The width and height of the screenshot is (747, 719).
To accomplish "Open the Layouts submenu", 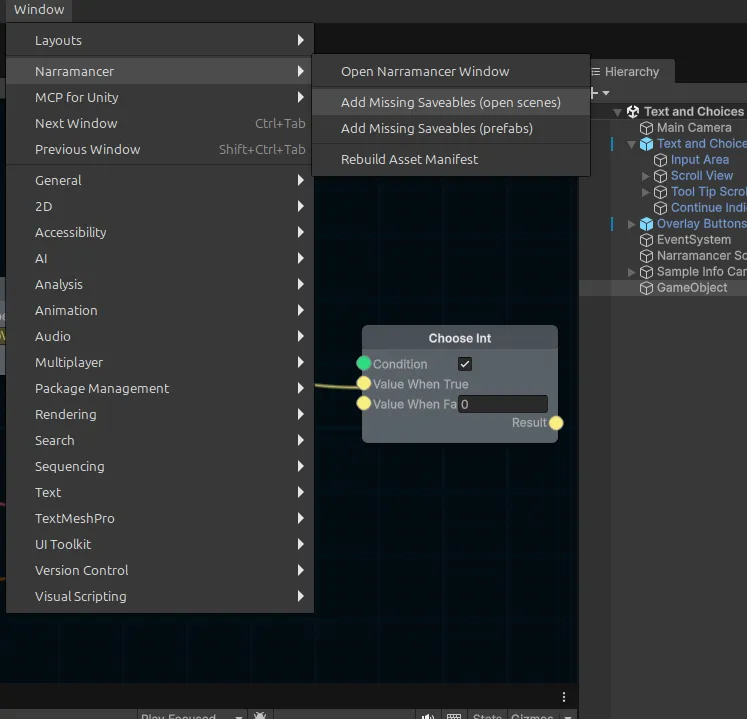I will tap(160, 41).
